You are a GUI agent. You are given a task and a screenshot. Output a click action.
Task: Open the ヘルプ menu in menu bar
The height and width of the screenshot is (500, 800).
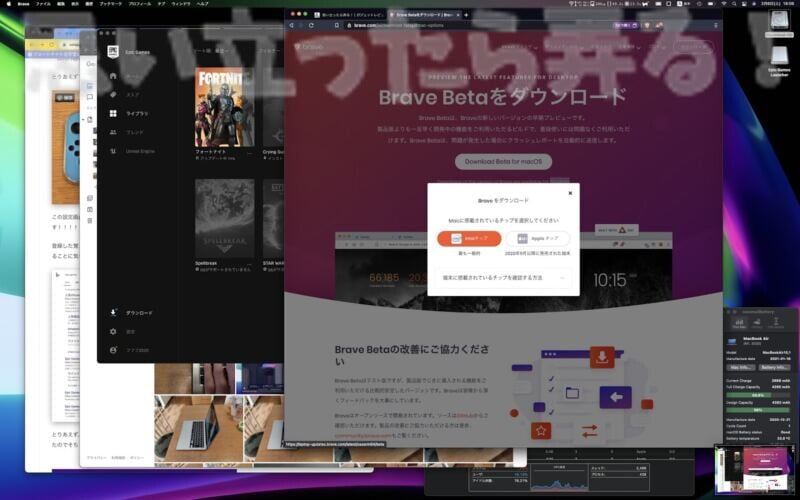pos(203,4)
